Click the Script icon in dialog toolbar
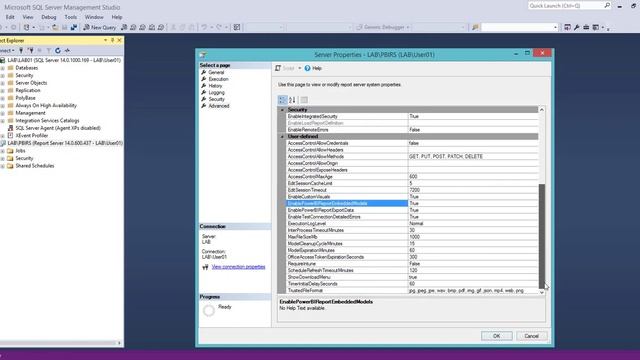Screen dimensions: 640x360 click(x=278, y=68)
